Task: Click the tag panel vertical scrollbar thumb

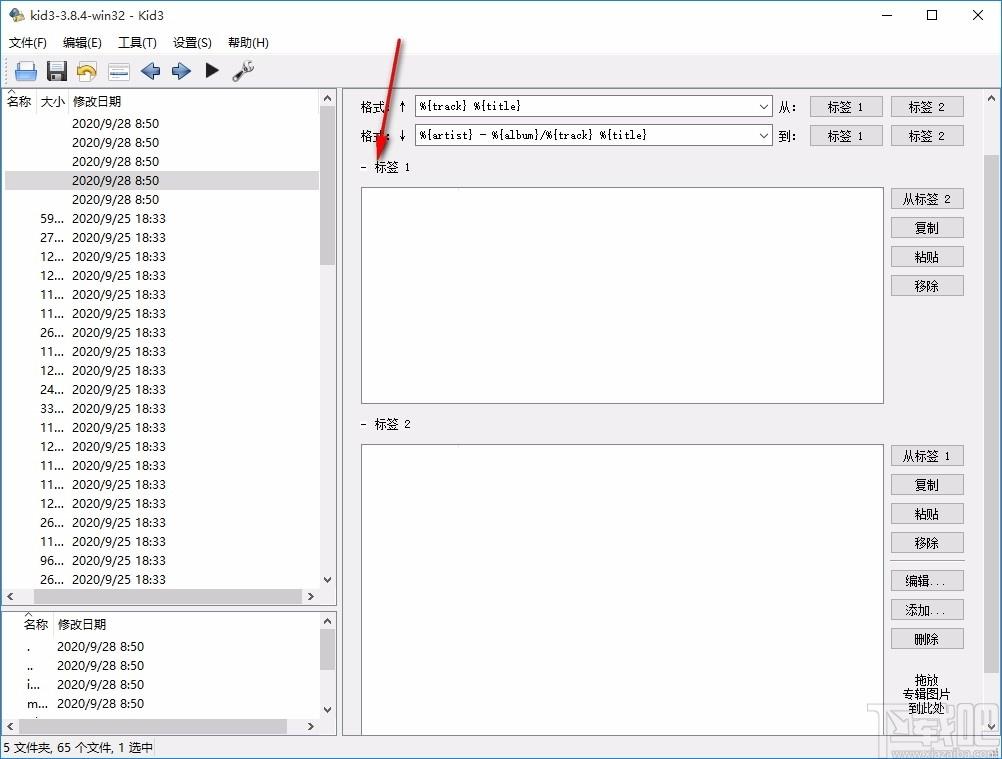Action: tap(990, 413)
